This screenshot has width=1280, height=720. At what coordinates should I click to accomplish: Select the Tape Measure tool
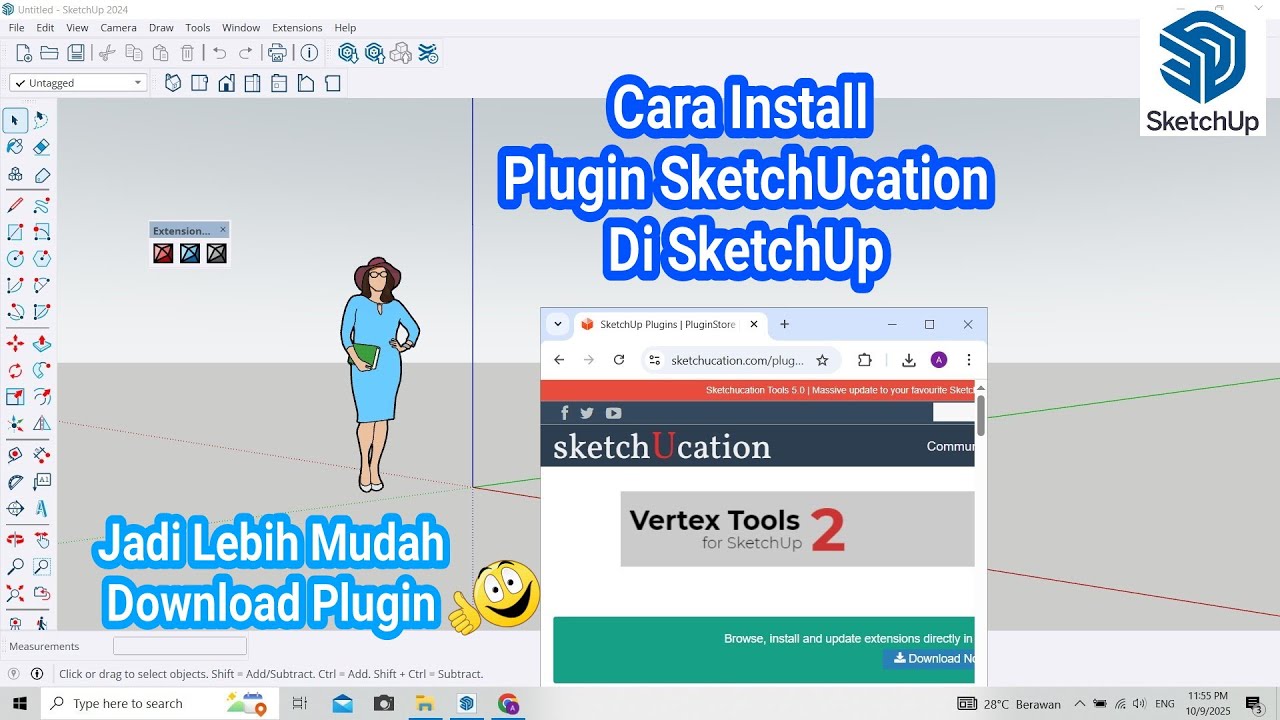[15, 455]
